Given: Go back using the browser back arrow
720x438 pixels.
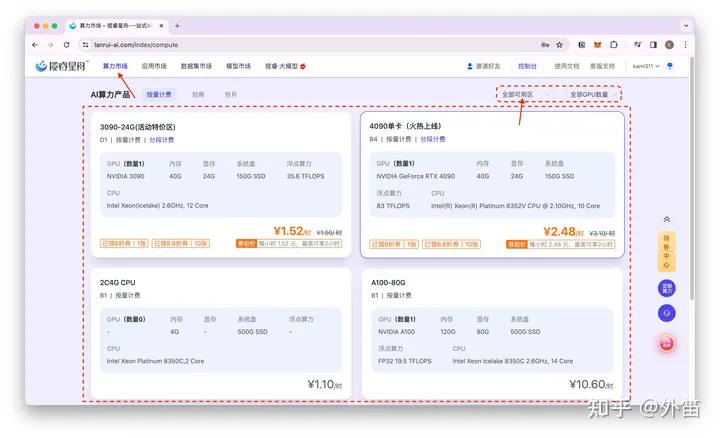Looking at the screenshot, I should [x=35, y=45].
